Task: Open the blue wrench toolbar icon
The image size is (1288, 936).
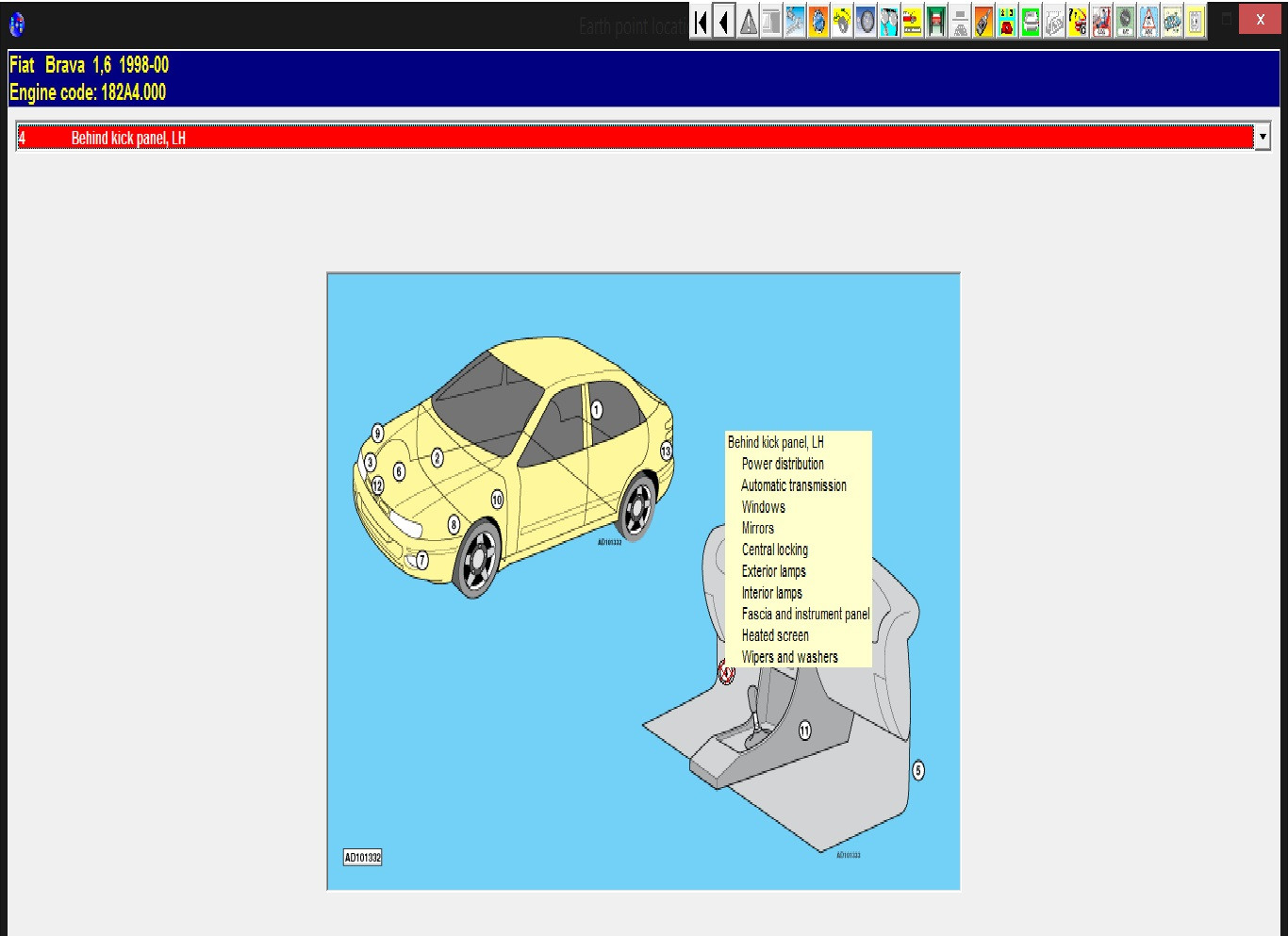Action: (x=795, y=22)
